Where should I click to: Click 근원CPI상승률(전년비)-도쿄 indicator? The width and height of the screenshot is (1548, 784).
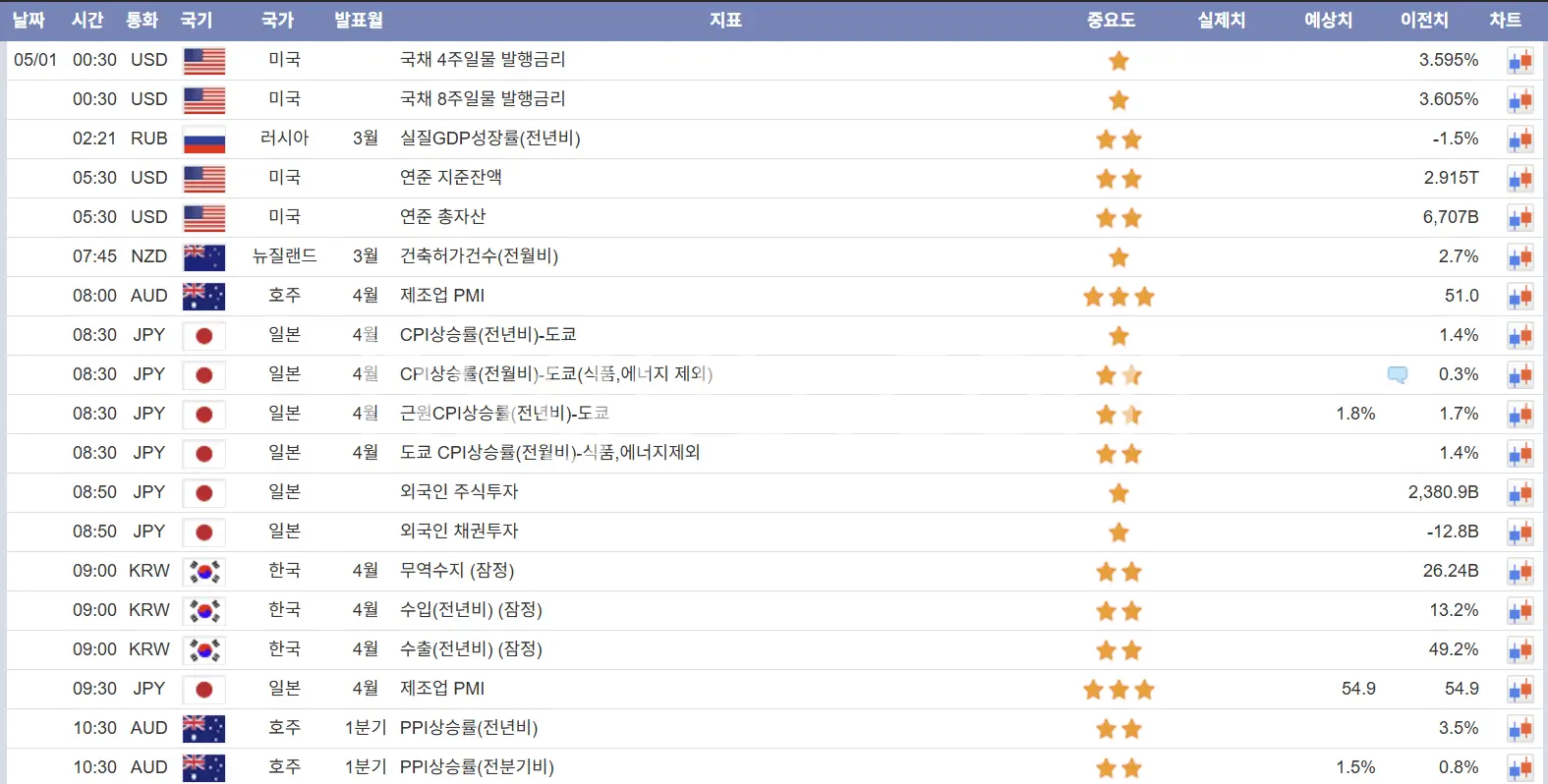(504, 414)
